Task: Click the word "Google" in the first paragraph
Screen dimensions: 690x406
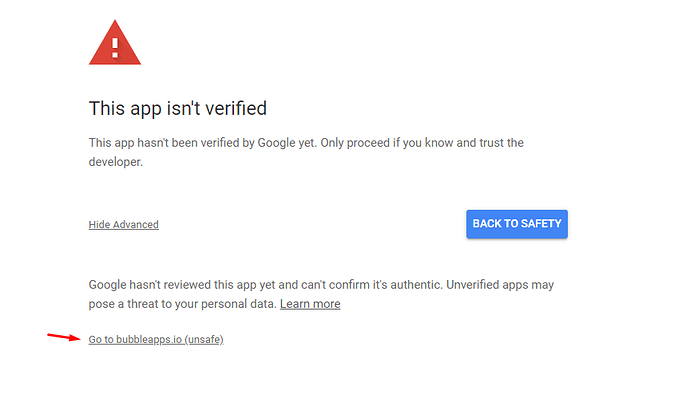Action: [x=276, y=143]
